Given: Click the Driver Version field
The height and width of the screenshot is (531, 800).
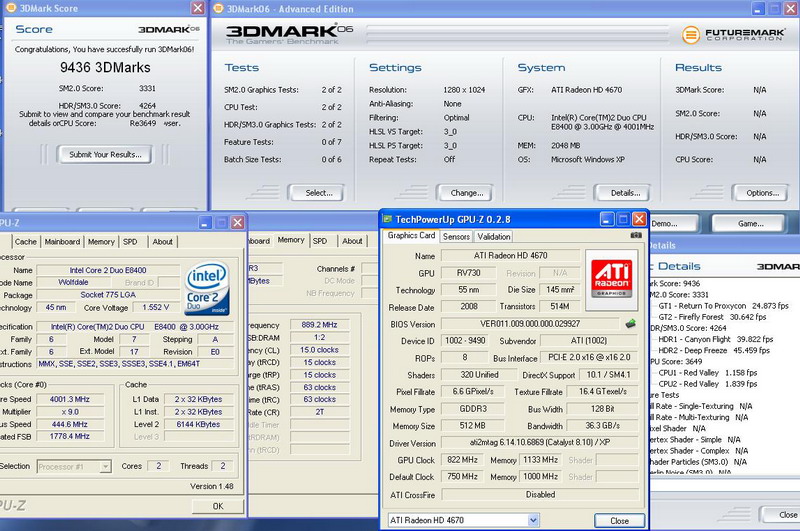Looking at the screenshot, I should [x=540, y=442].
